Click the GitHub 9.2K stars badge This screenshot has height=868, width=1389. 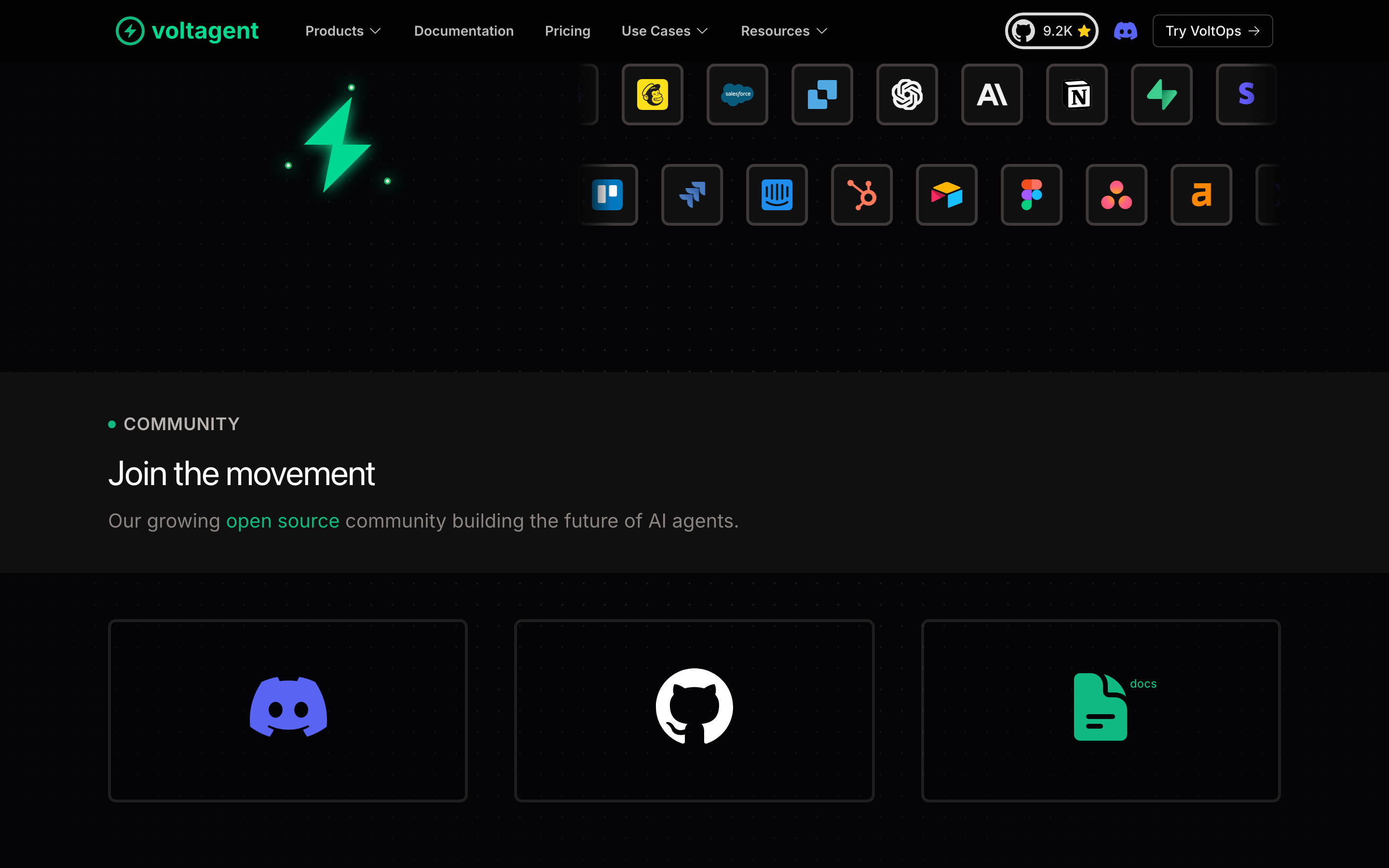[1051, 31]
